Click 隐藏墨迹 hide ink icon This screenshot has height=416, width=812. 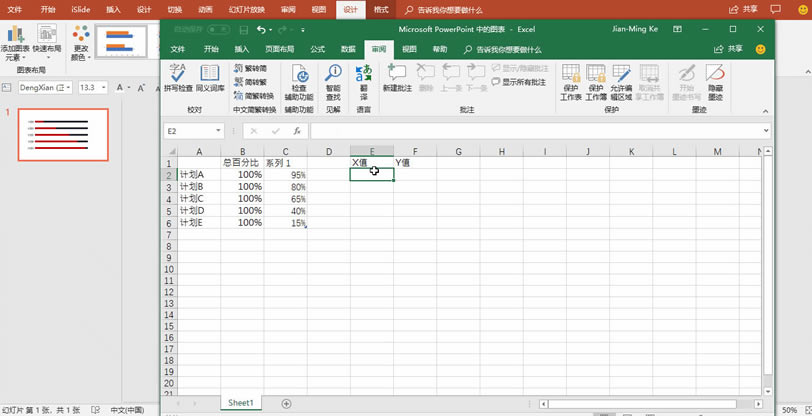(x=715, y=82)
